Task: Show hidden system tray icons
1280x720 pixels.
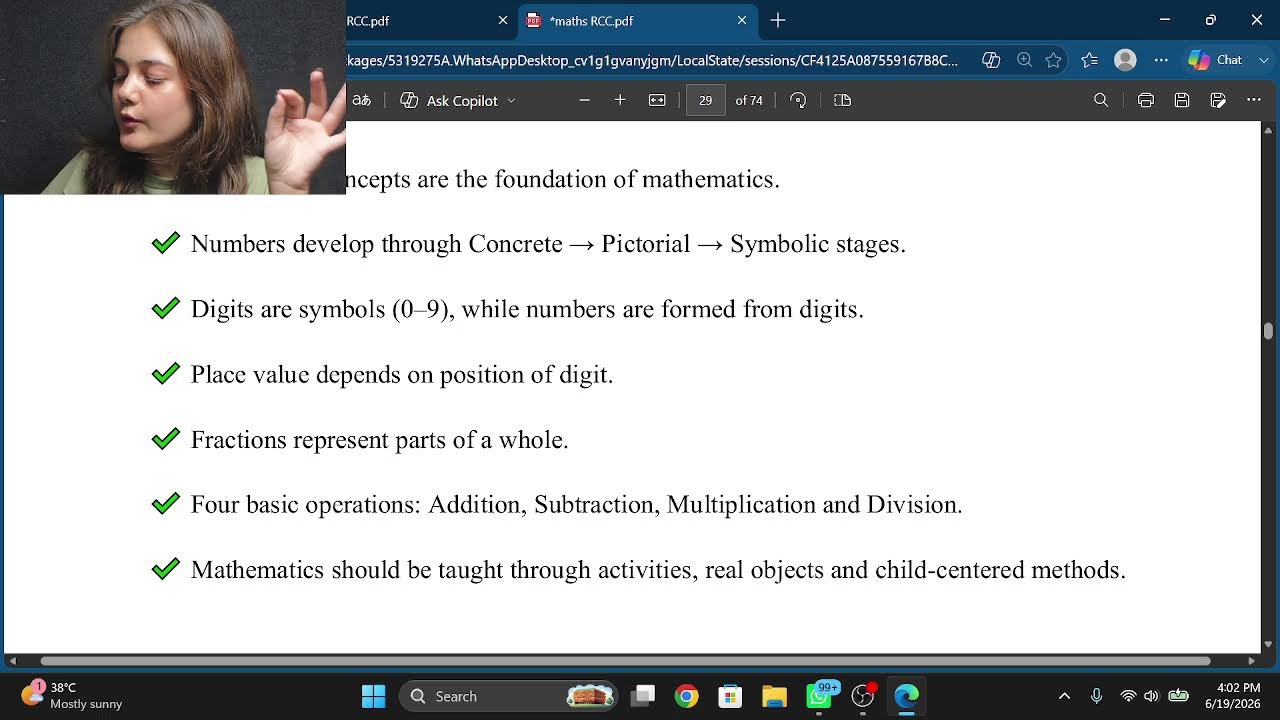Action: [1064, 696]
